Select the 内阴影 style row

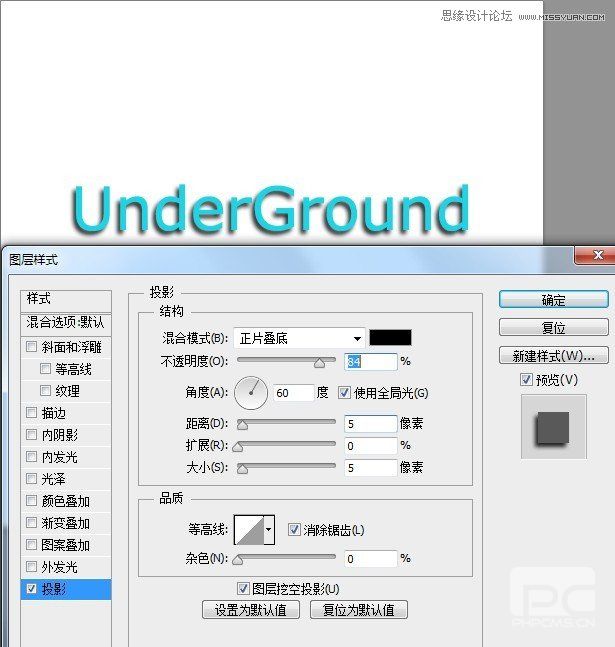pyautogui.click(x=66, y=435)
